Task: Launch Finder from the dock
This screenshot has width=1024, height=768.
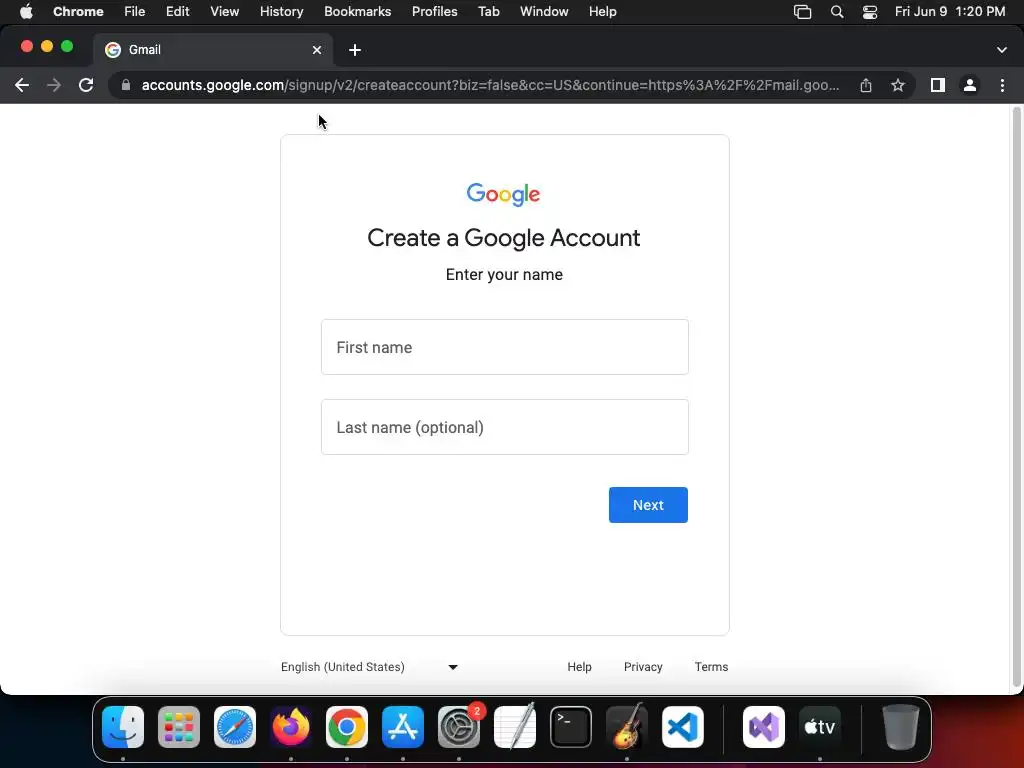Action: coord(123,727)
